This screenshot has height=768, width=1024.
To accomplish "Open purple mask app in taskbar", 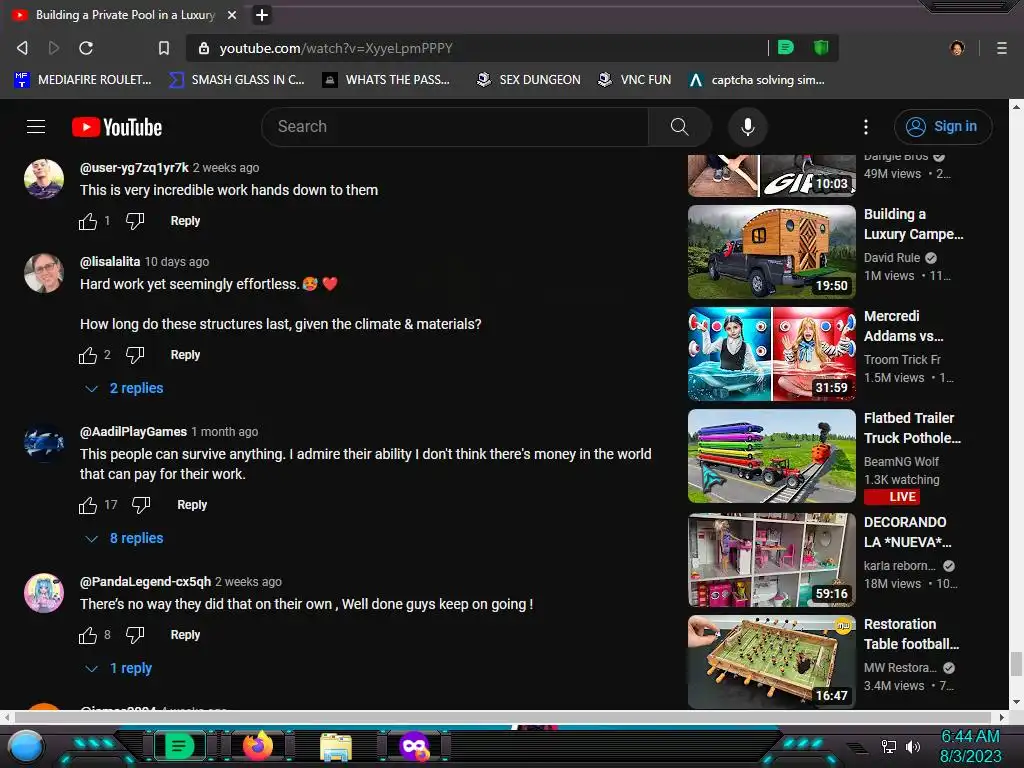I will [x=415, y=746].
